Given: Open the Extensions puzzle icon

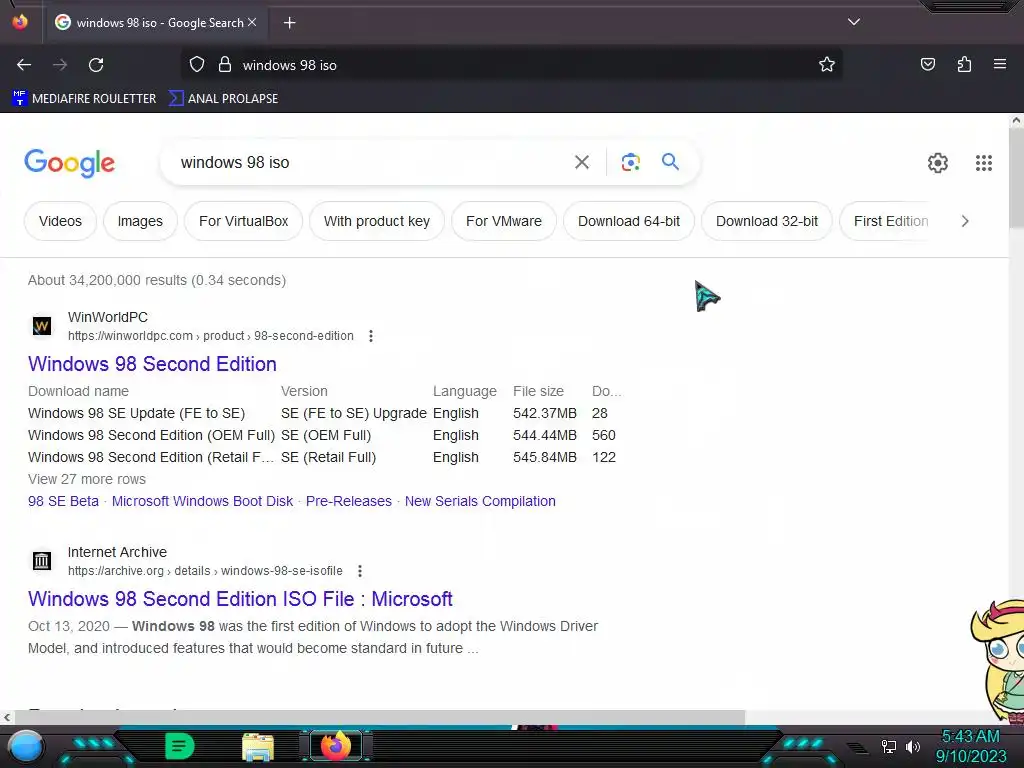Looking at the screenshot, I should (964, 65).
